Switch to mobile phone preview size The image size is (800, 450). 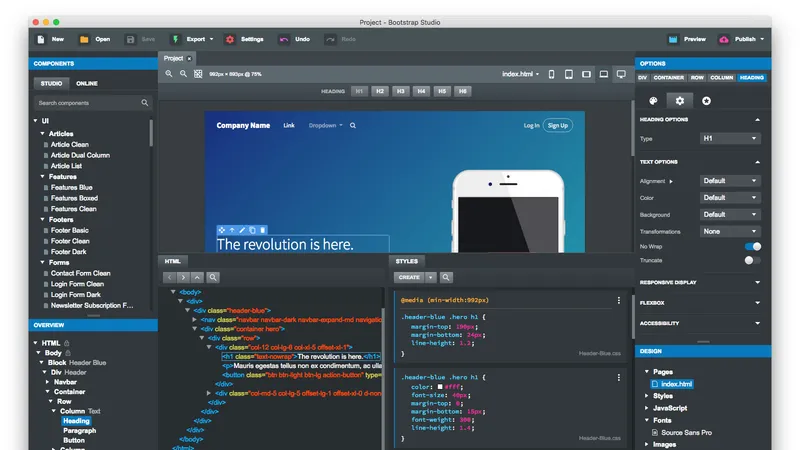(552, 74)
